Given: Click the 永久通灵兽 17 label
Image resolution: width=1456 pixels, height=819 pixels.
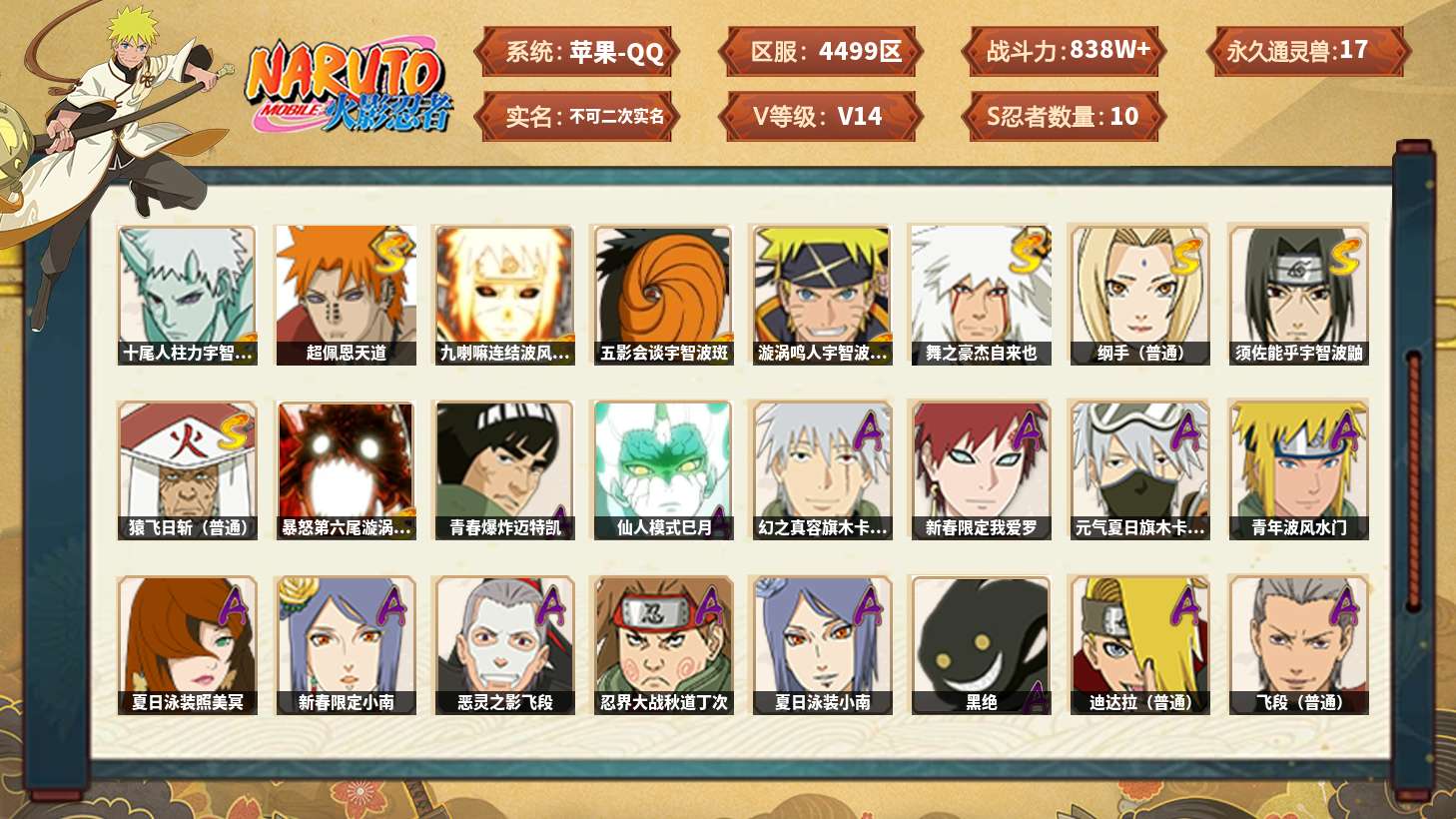Looking at the screenshot, I should click(1306, 51).
